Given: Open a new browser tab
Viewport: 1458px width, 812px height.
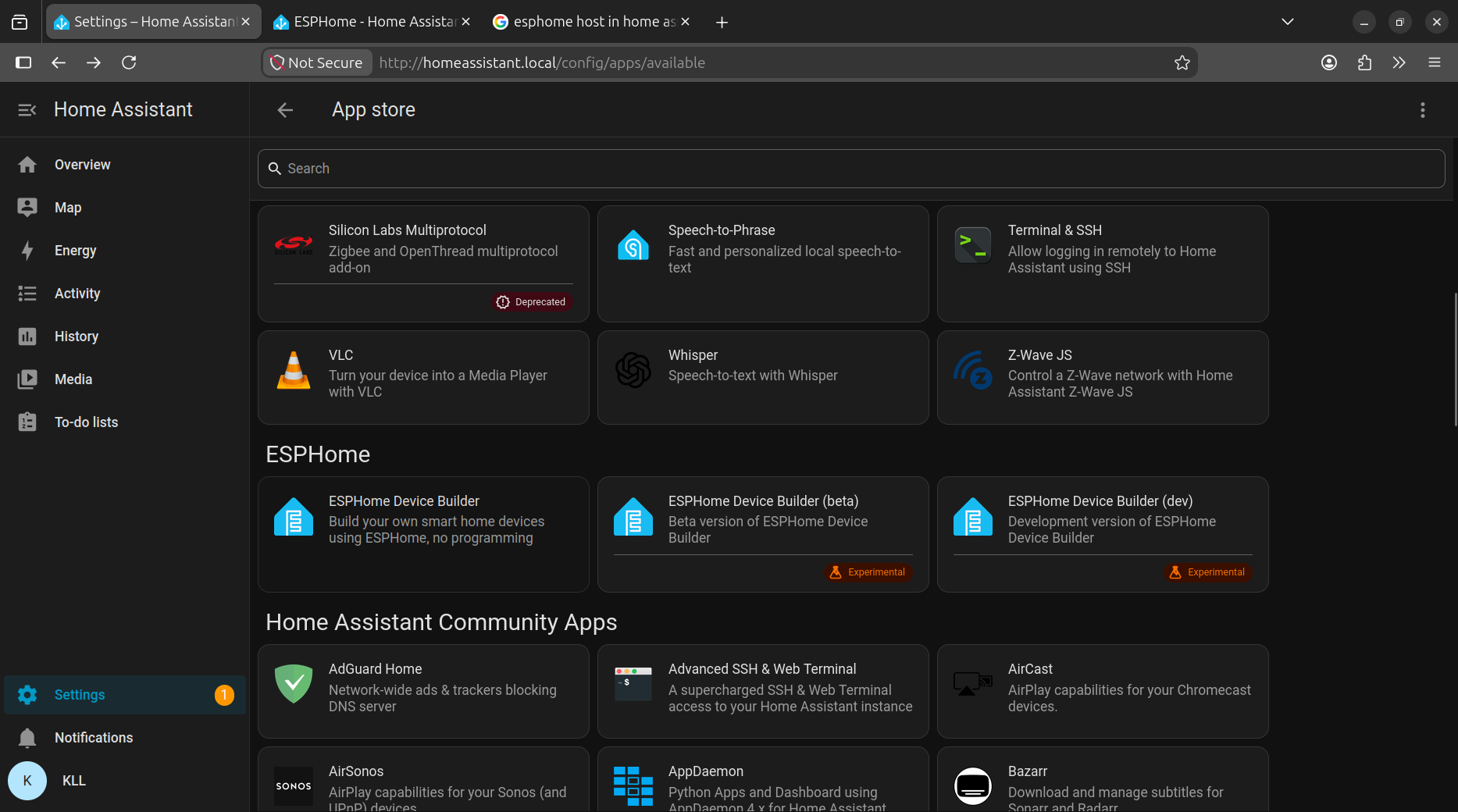Looking at the screenshot, I should (x=722, y=23).
